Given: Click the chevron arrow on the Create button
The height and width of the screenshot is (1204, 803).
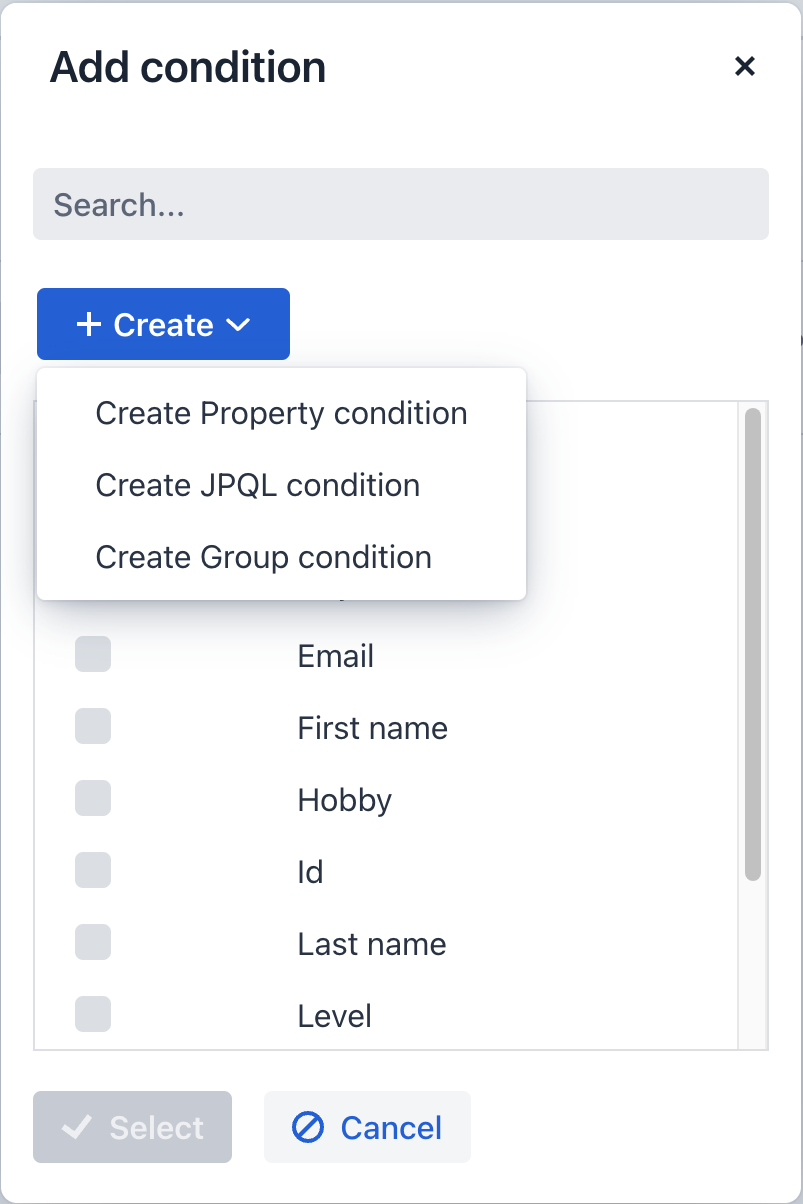Looking at the screenshot, I should click(x=237, y=324).
